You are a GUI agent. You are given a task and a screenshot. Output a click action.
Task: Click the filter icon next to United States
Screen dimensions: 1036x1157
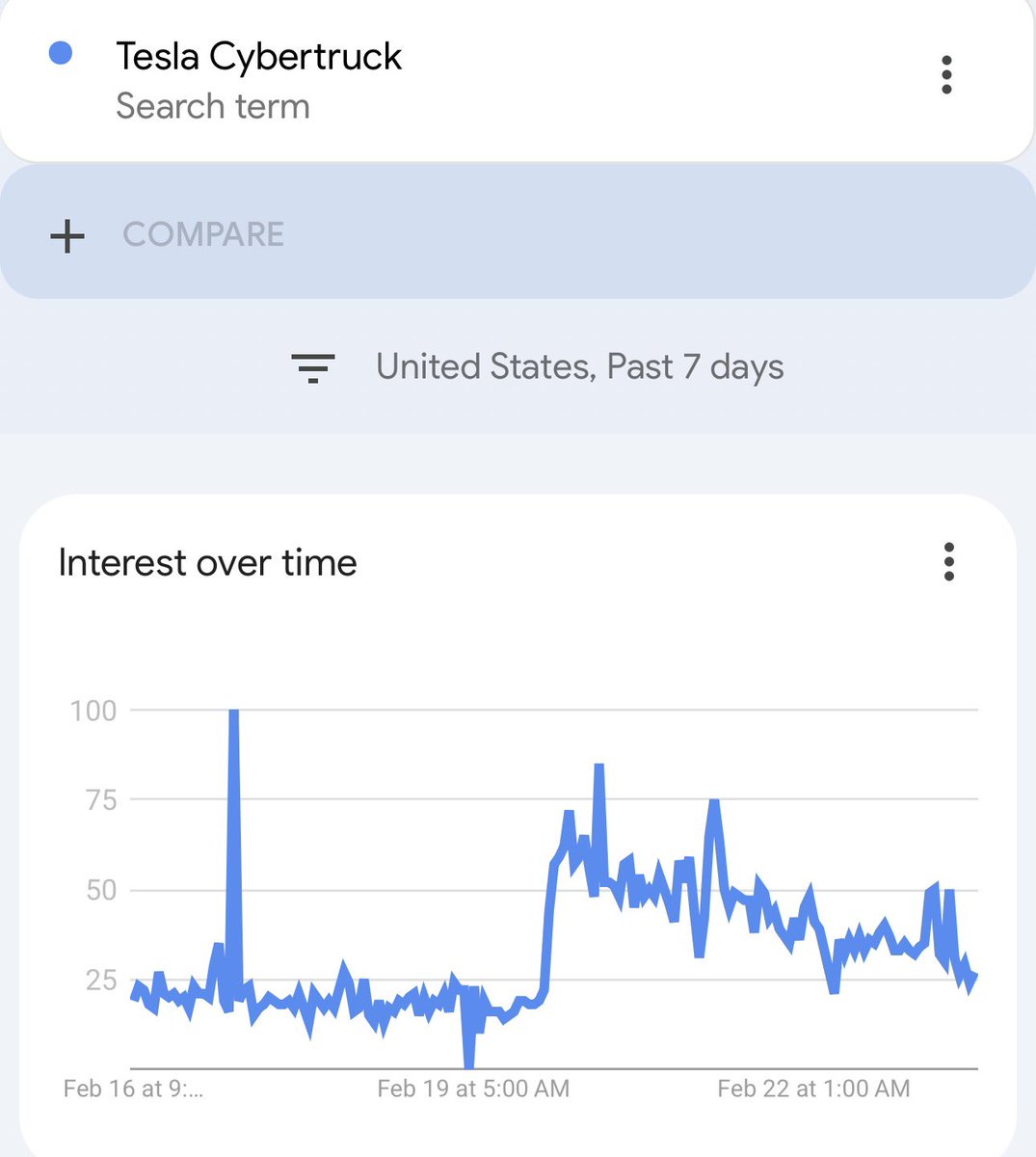[x=313, y=366]
